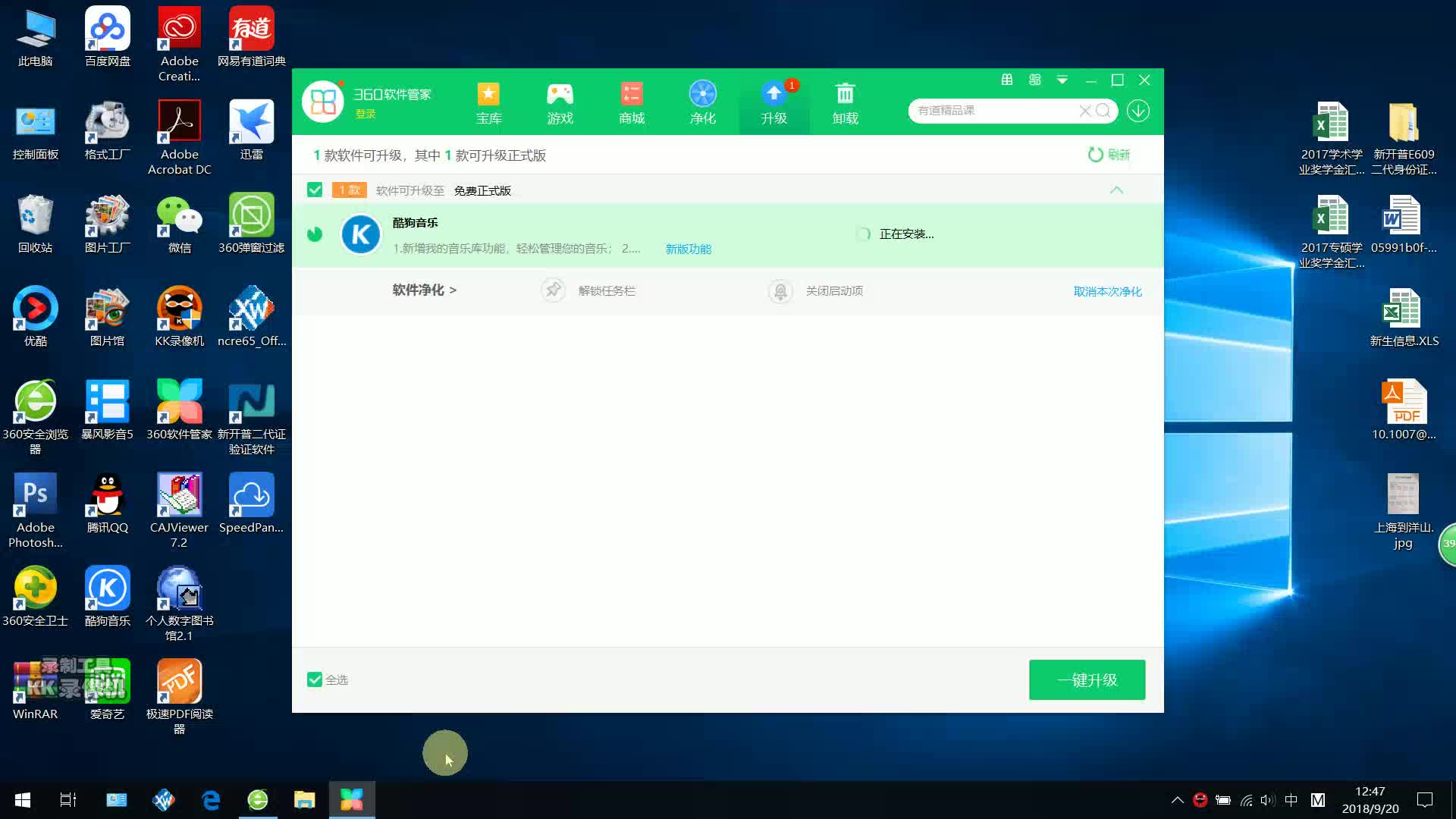Select the 新生信息.XLS file on desktop
1456x819 pixels.
click(1404, 316)
